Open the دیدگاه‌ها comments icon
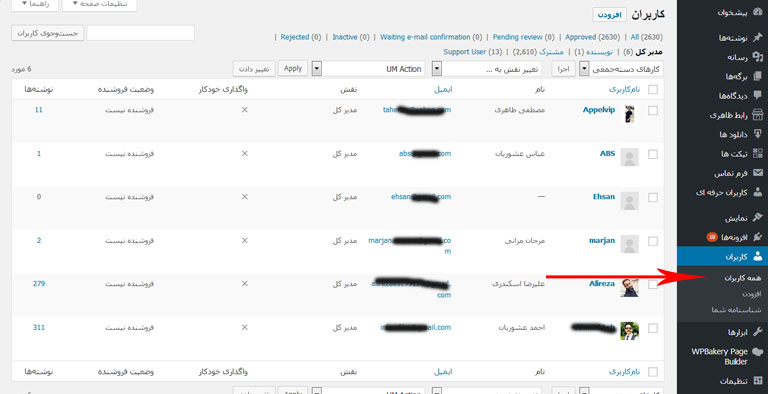Screen dimensions: 768x394 tap(757, 95)
